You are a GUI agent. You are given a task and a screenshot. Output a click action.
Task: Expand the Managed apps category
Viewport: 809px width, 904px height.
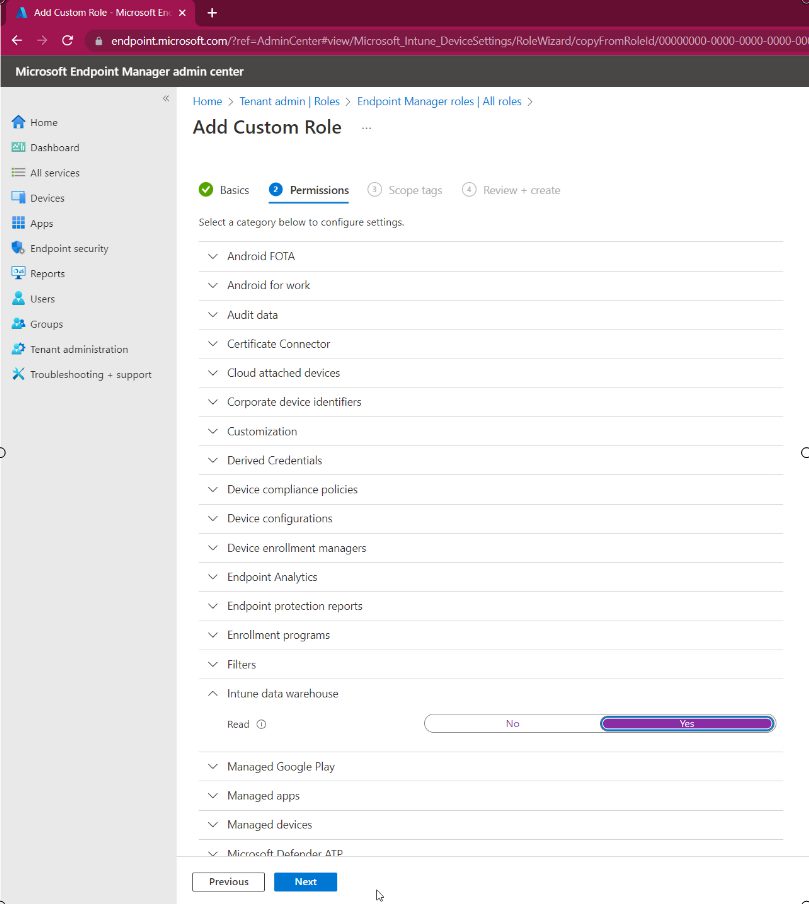click(x=491, y=796)
